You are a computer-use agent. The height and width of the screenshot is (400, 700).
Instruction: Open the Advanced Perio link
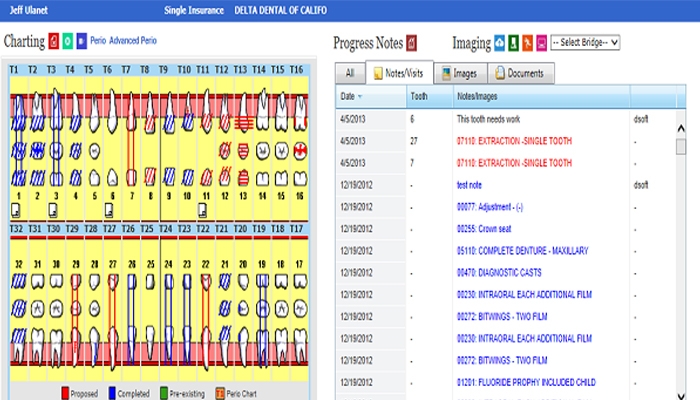134,41
